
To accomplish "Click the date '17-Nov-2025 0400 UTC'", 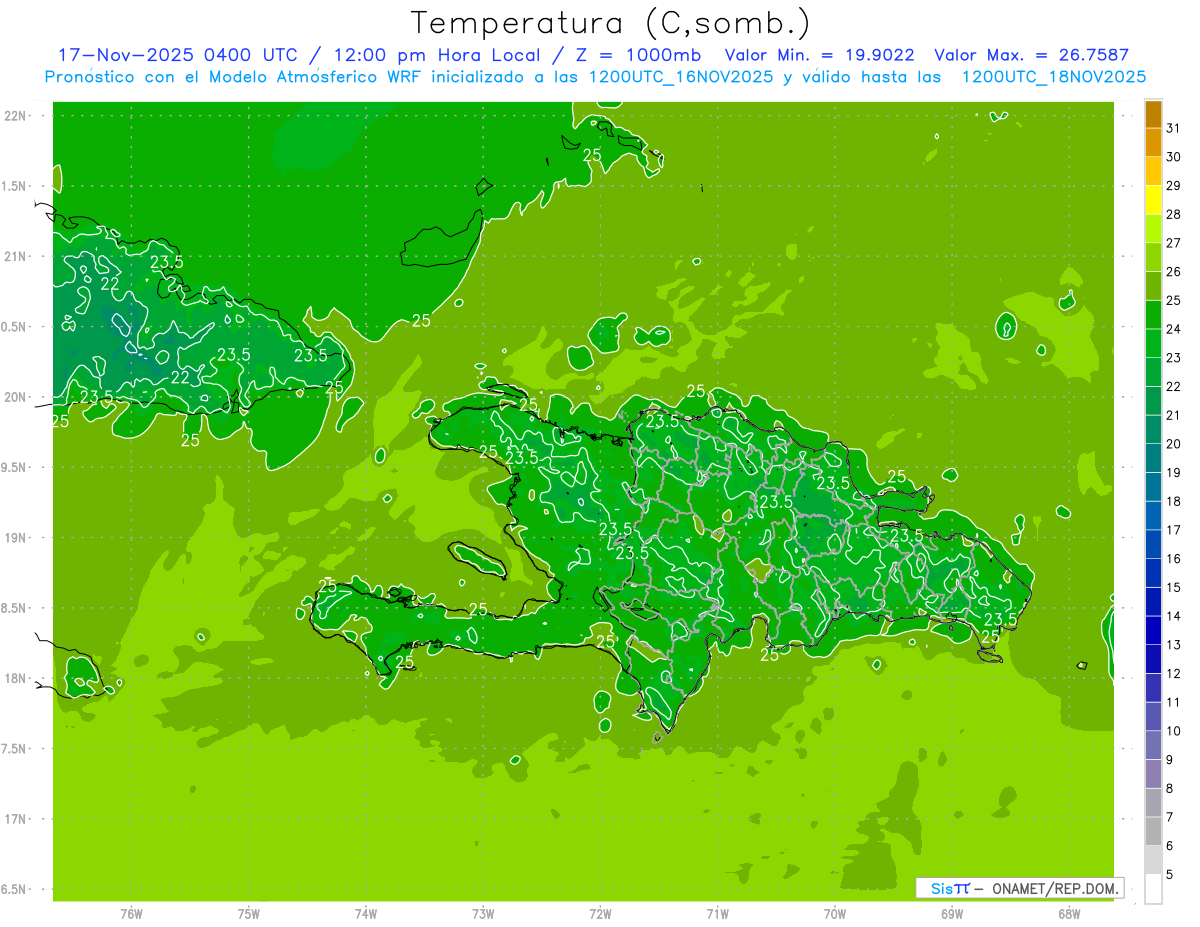I will tap(177, 55).
